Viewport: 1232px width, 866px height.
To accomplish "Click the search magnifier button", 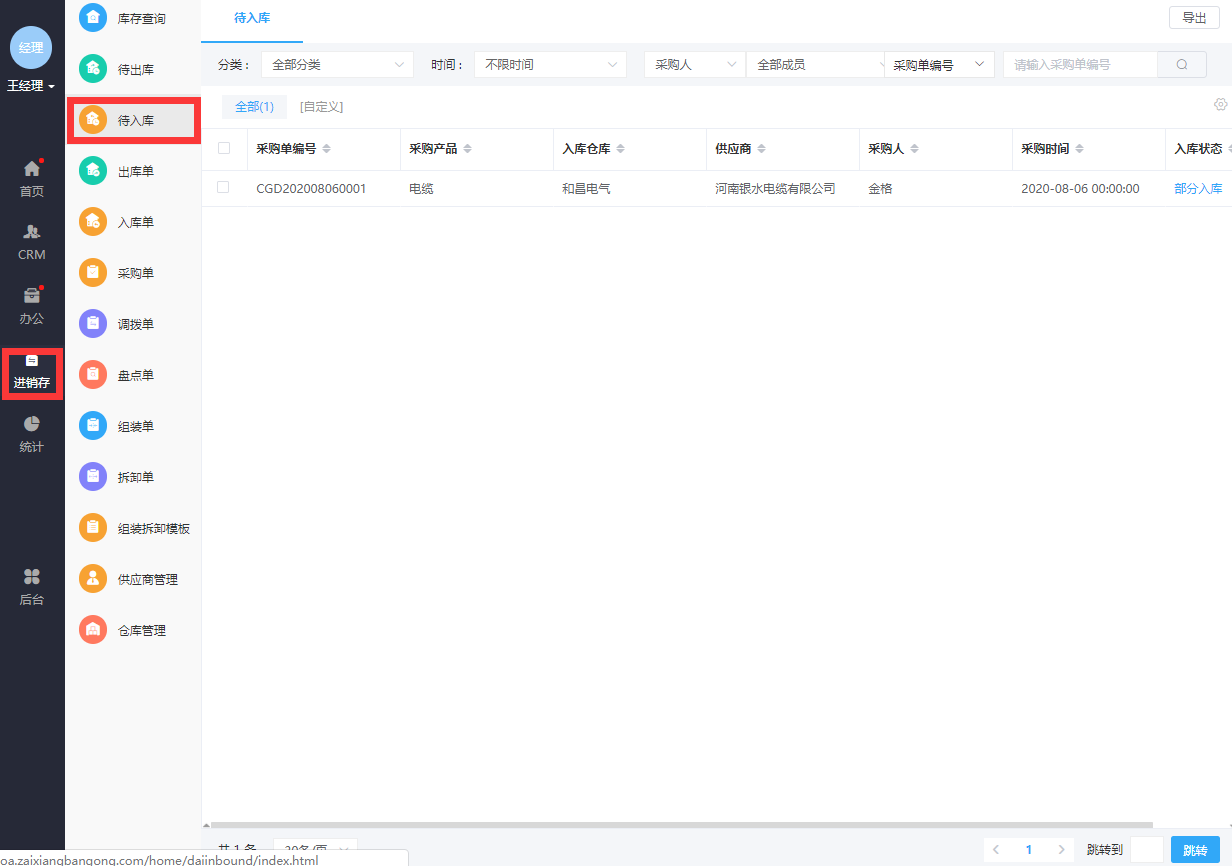I will 1182,64.
